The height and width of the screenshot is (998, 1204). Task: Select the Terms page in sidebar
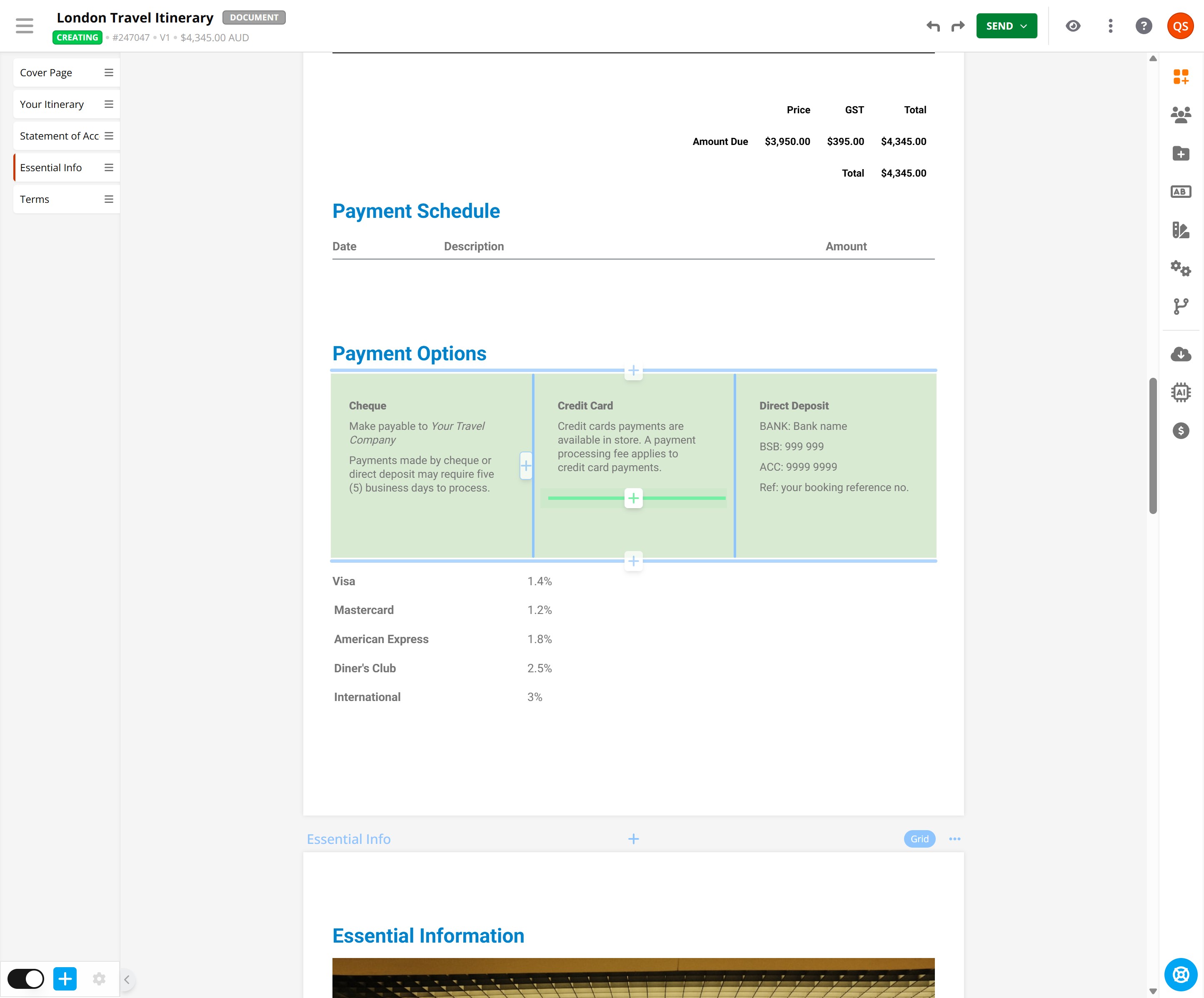pyautogui.click(x=35, y=200)
